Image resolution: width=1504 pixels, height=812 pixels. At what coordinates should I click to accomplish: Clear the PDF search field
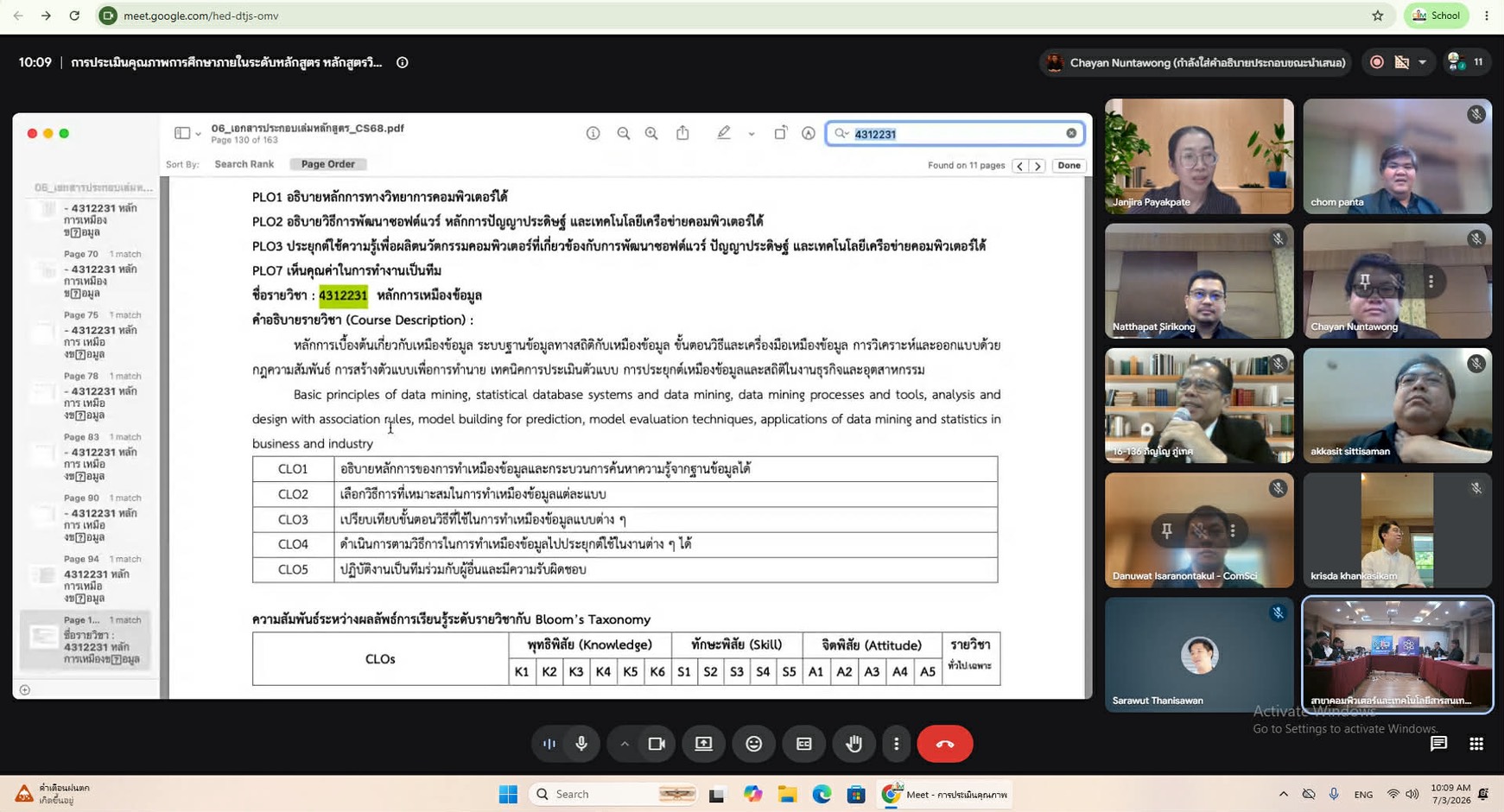(1071, 133)
